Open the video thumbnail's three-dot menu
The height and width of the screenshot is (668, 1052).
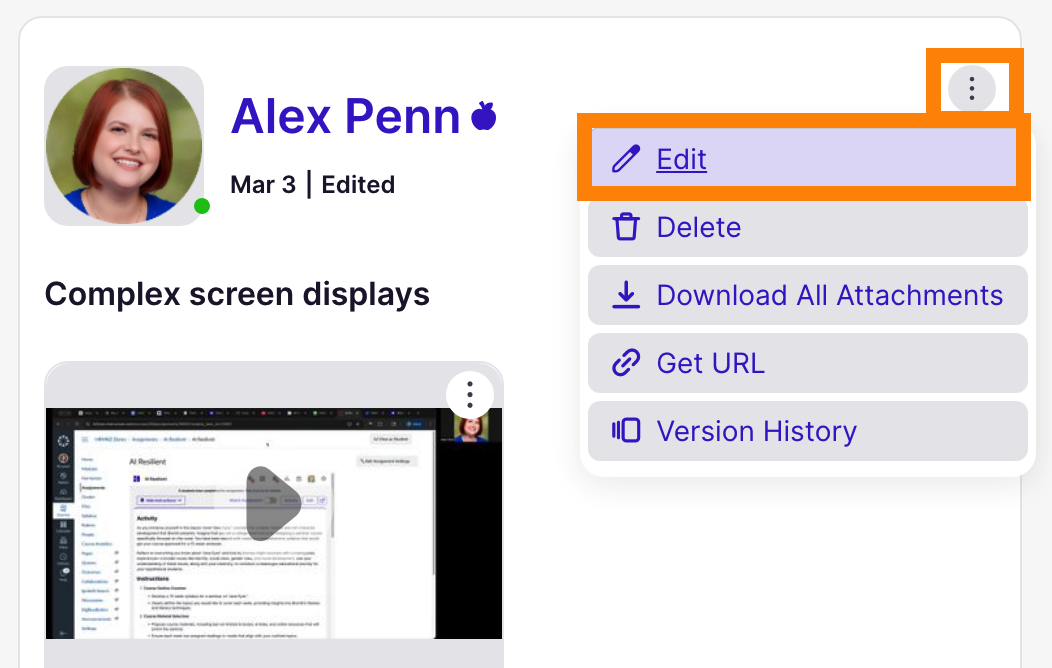(469, 394)
